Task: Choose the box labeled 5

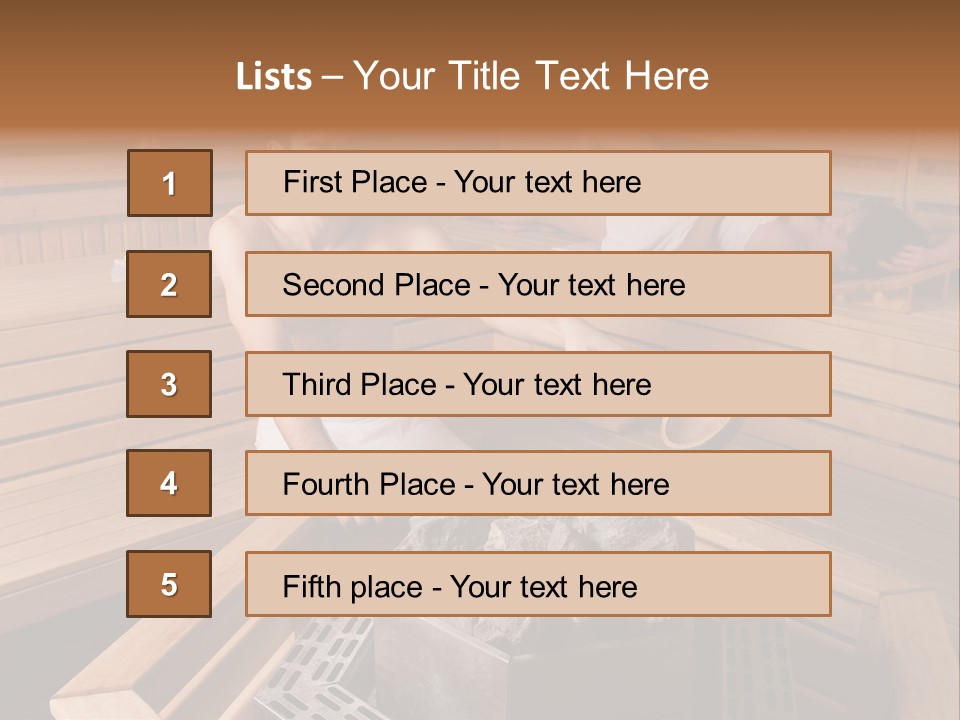Action: click(169, 584)
